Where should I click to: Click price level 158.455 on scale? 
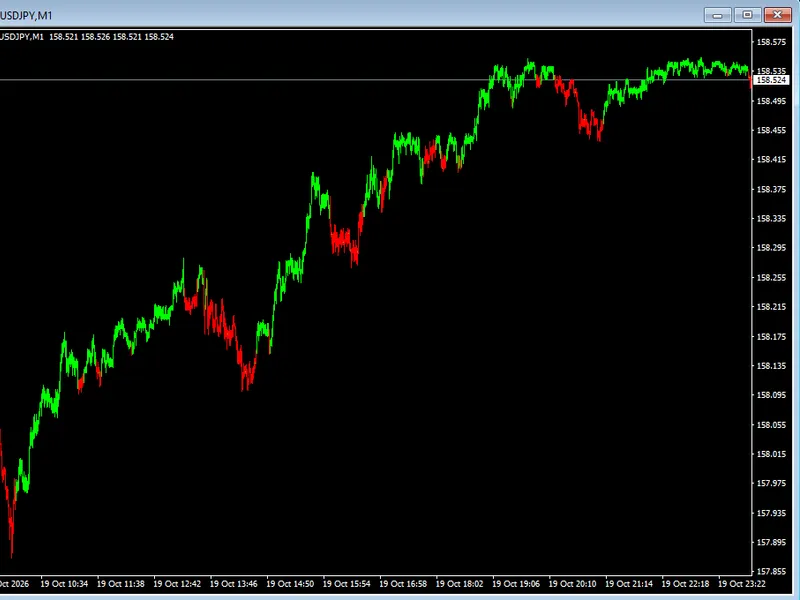771,130
